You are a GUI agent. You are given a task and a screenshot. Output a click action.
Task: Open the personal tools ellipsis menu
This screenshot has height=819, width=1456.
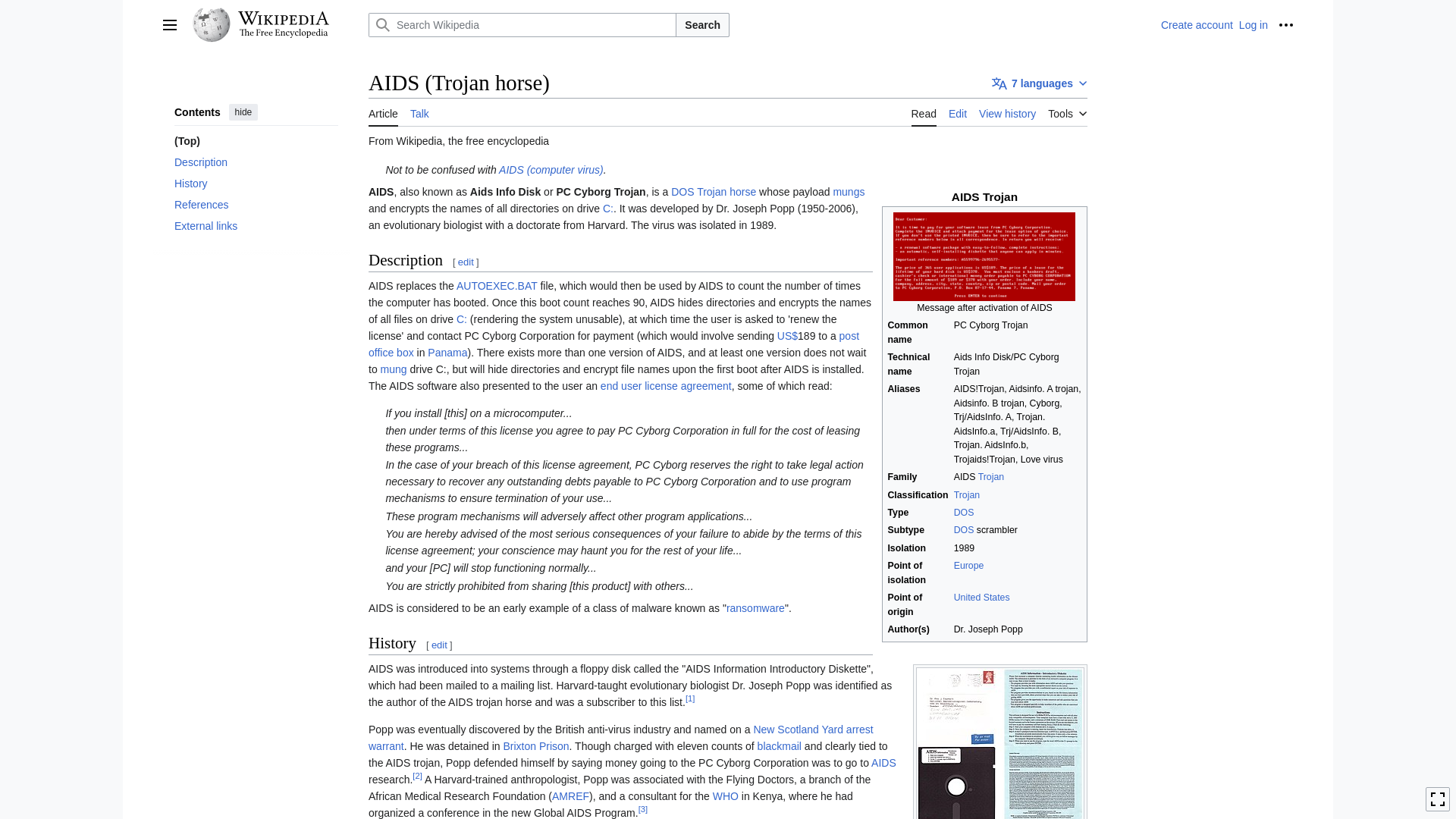[1286, 25]
